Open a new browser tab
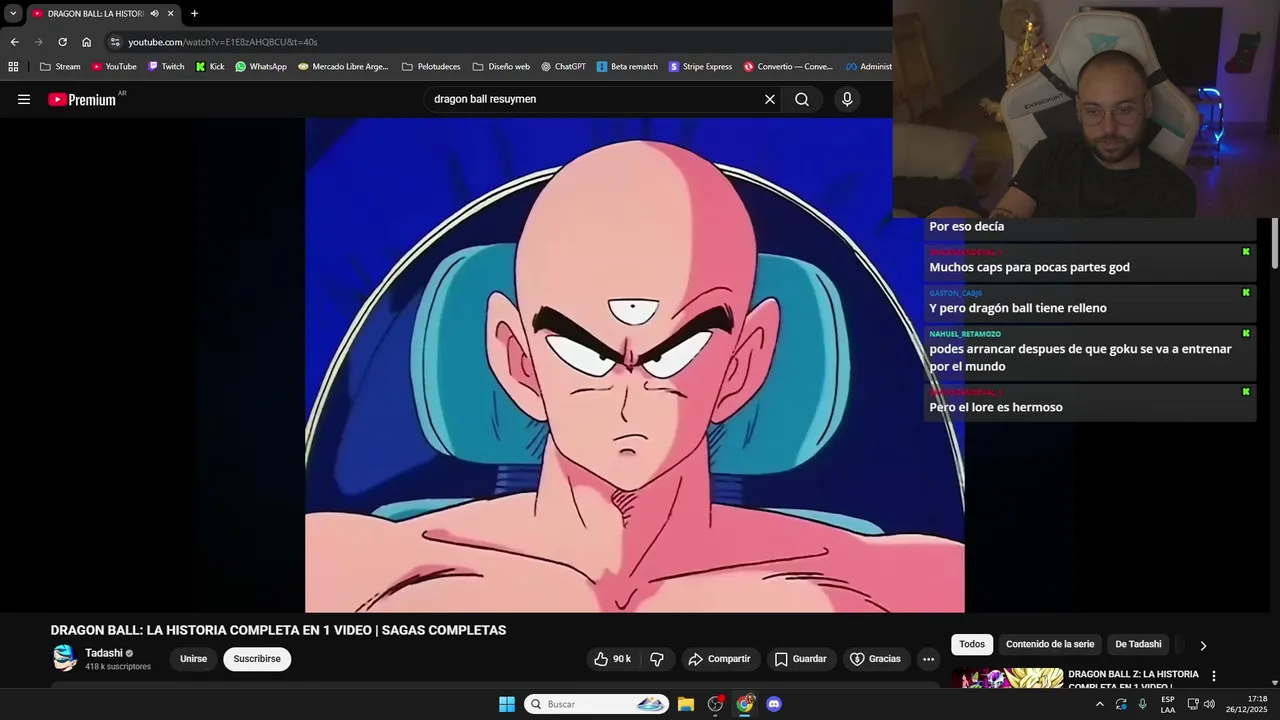Screen dimensions: 1280x720 pyautogui.click(x=194, y=13)
